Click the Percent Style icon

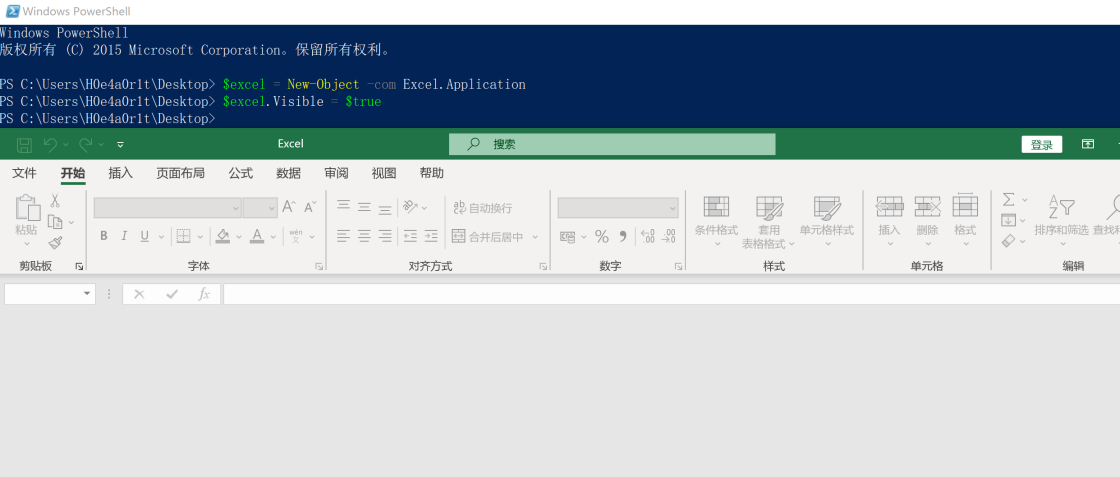pos(602,236)
